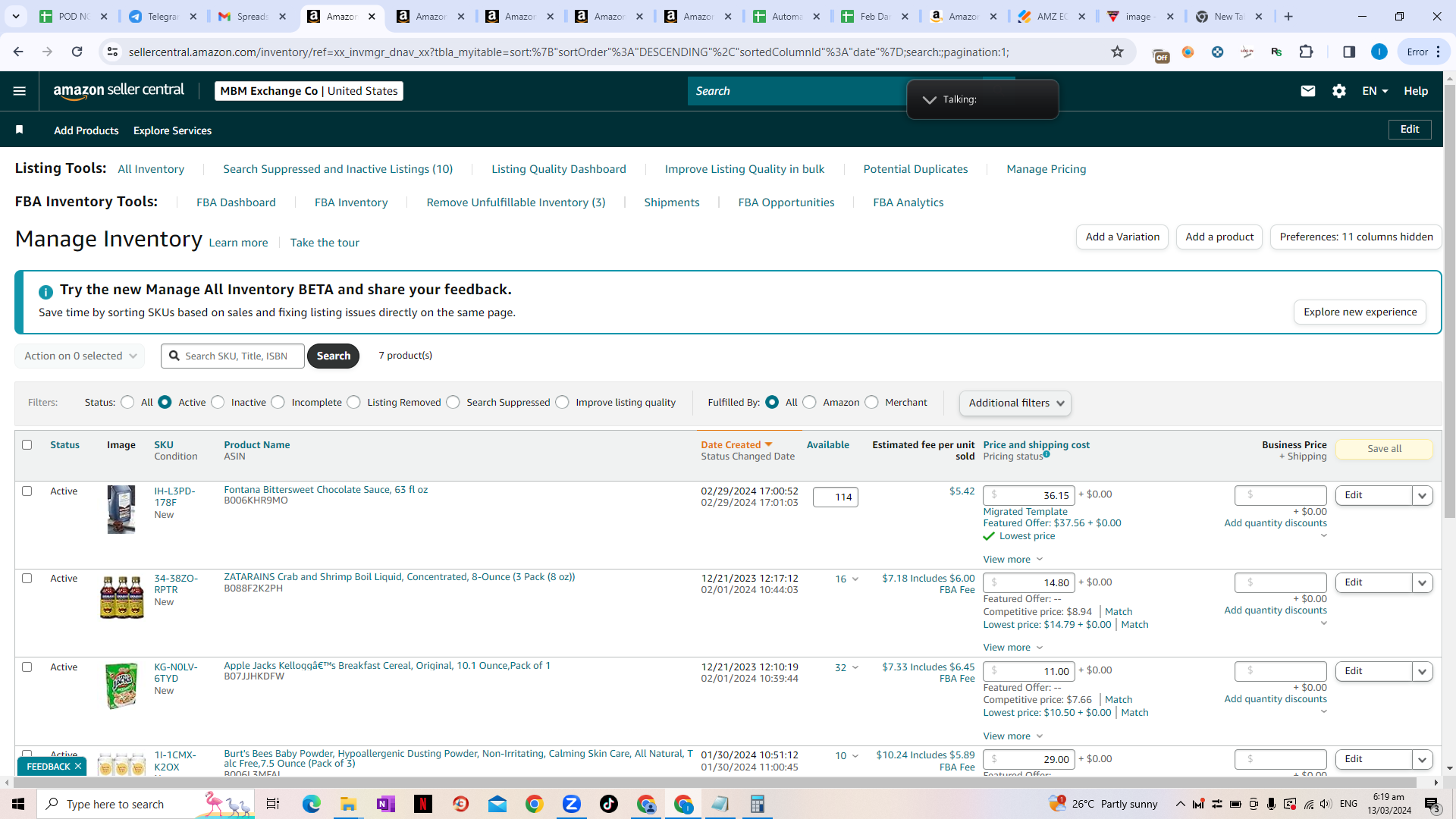Viewport: 1456px width, 819px height.
Task: Click the pricing status info icon
Action: pos(1046,454)
